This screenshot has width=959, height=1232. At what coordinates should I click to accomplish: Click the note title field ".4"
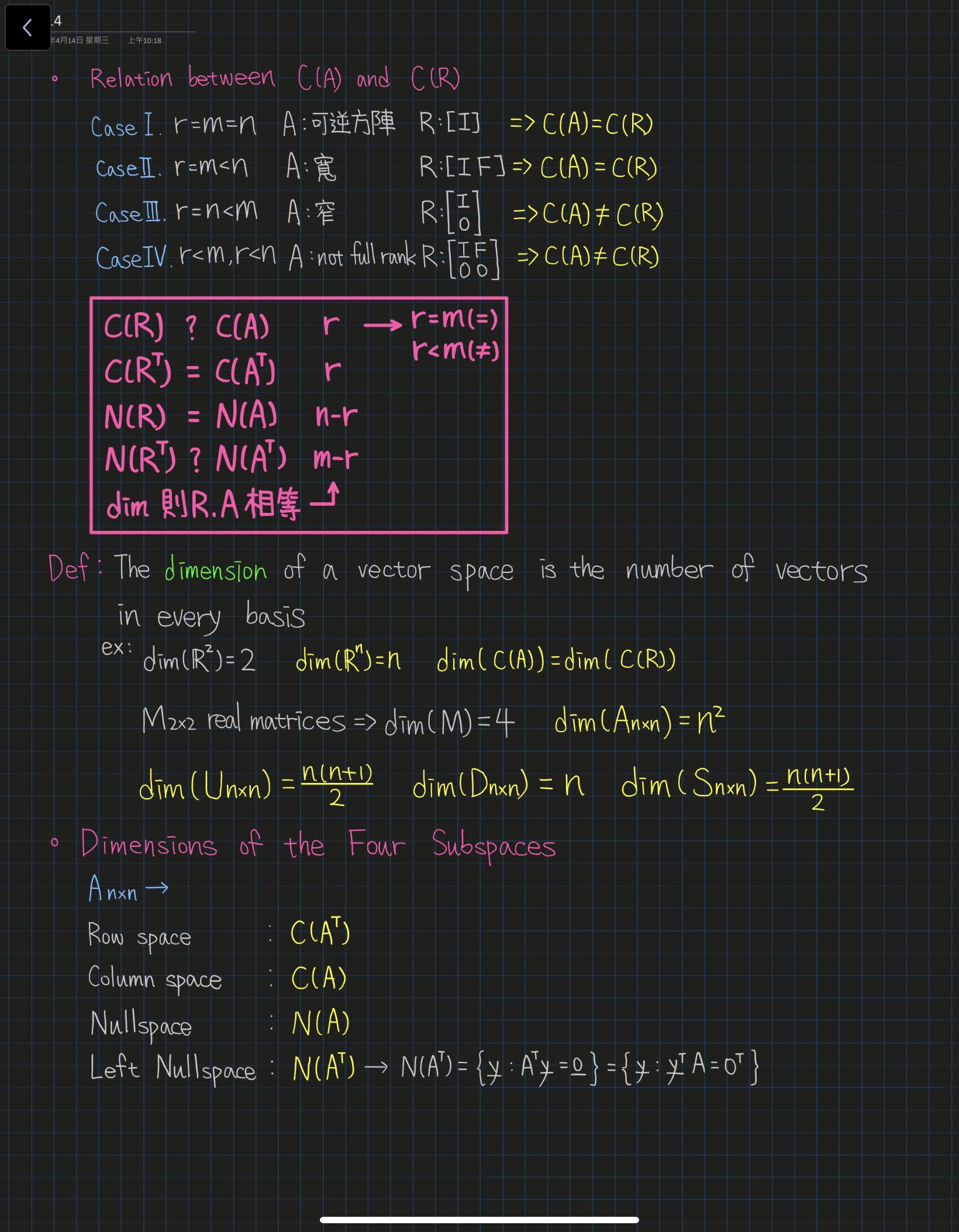coord(57,21)
